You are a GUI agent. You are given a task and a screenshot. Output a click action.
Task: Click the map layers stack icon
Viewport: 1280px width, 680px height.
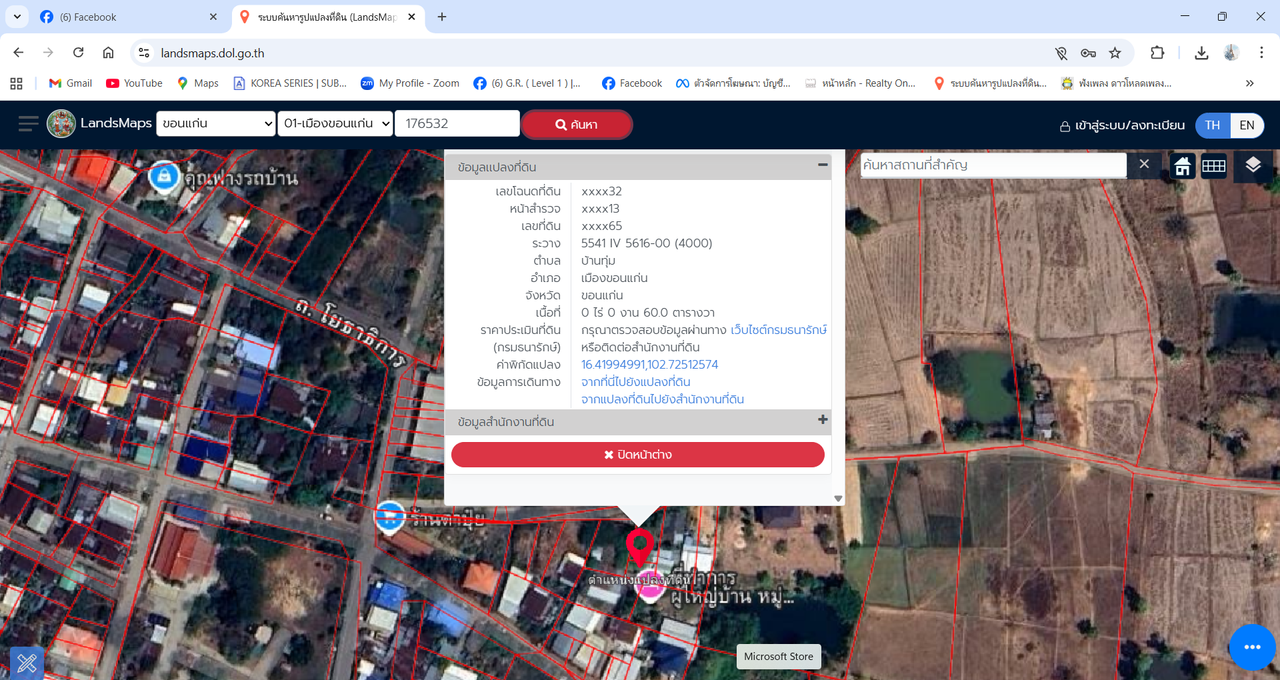(x=1253, y=166)
